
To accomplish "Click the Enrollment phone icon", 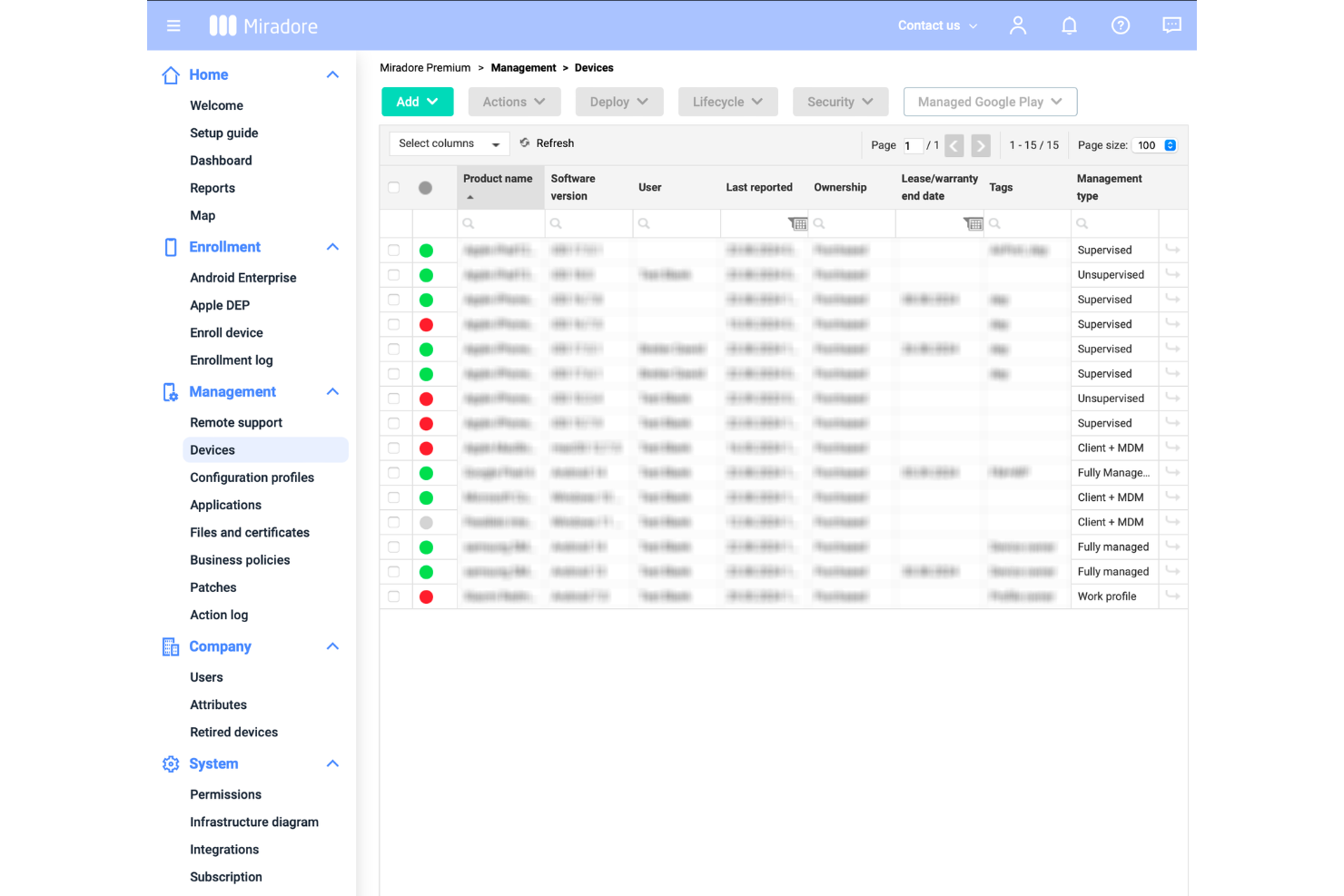I will pos(171,247).
